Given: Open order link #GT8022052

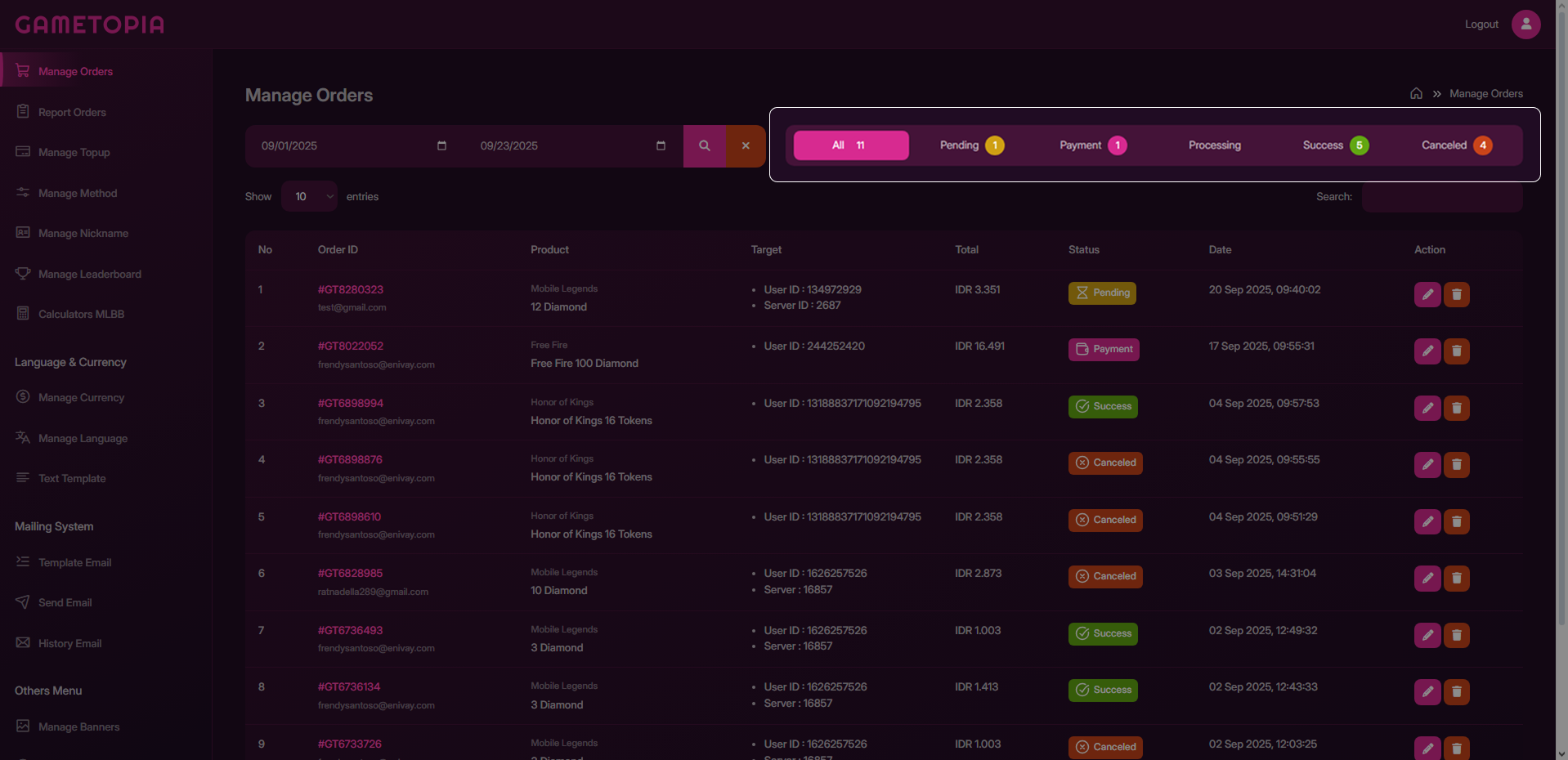Looking at the screenshot, I should pos(350,346).
